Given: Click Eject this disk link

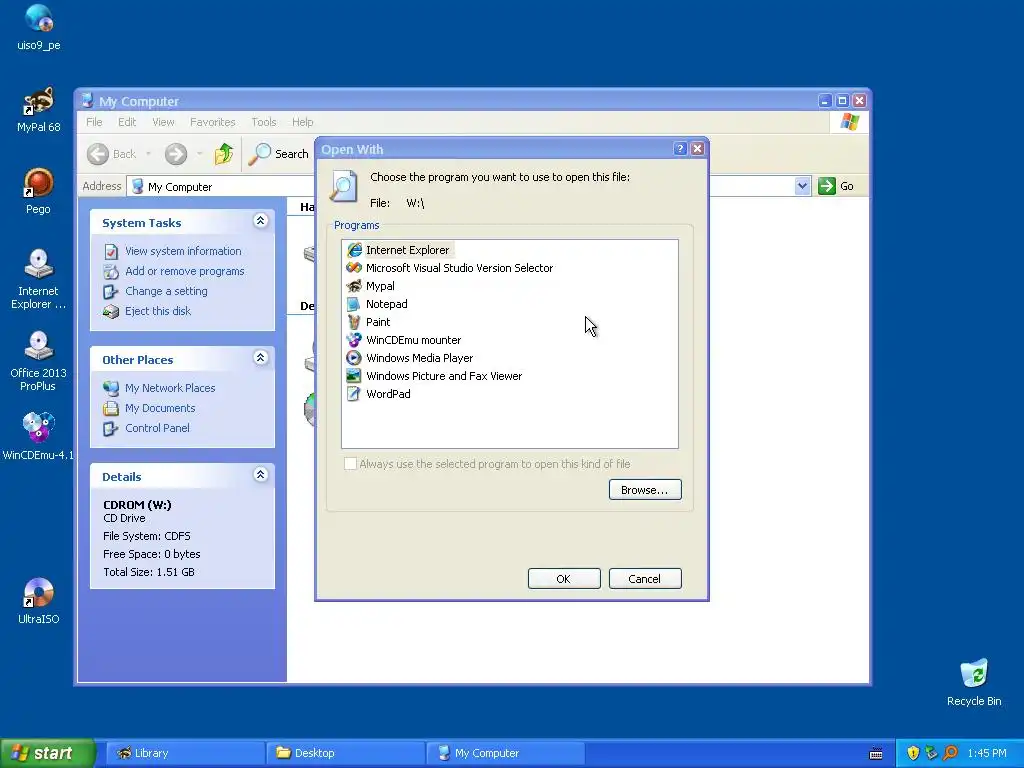Looking at the screenshot, I should pos(158,311).
